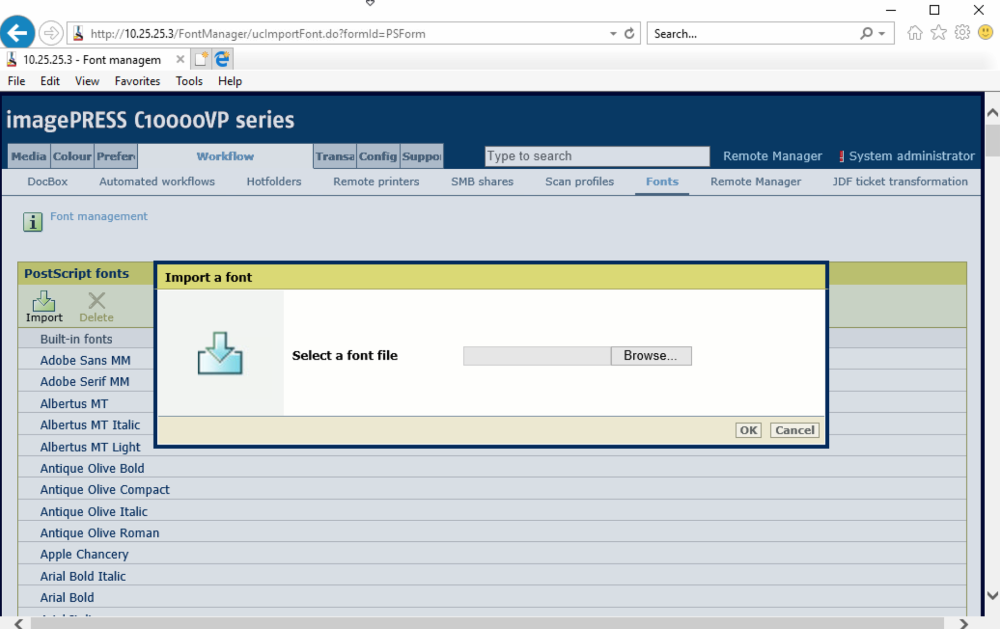Image resolution: width=1000 pixels, height=629 pixels.
Task: Open the File menu
Action: pyautogui.click(x=17, y=81)
